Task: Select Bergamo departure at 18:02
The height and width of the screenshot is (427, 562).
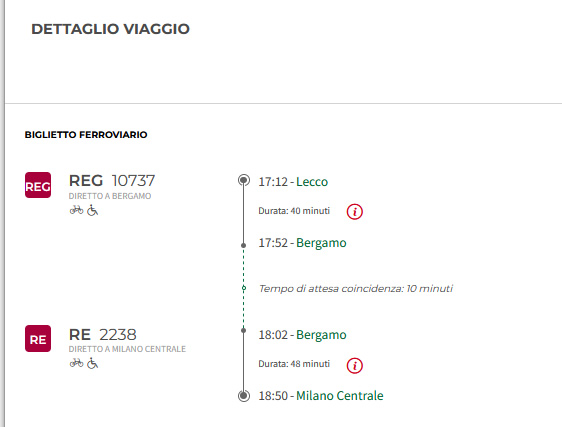Action: click(321, 335)
